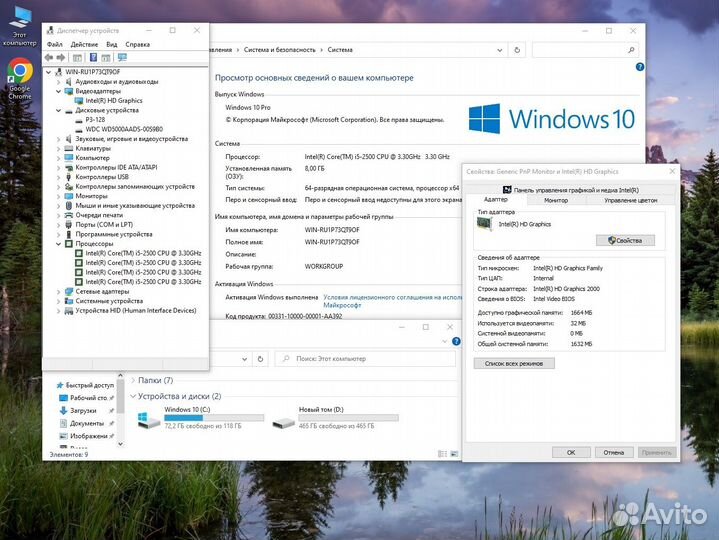Open Этот компьютер desktop icon

click(x=19, y=26)
